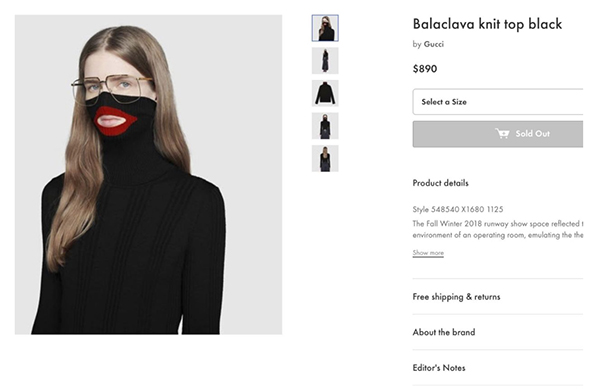Click the Sold Out label text
Screen dimensions: 600x389
[x=532, y=133]
